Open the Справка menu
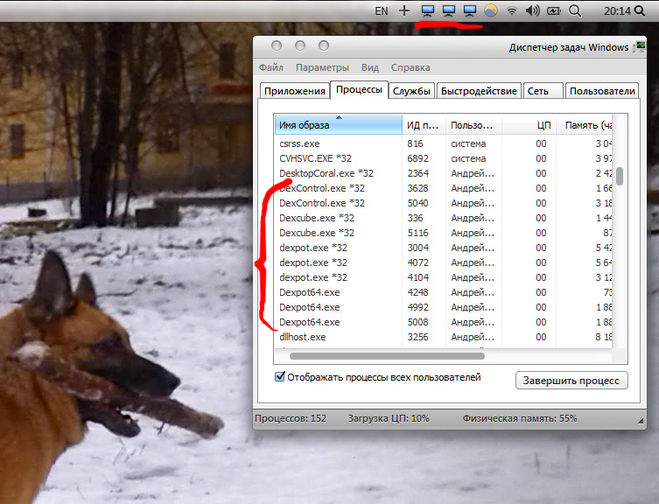Screen dimensions: 659x504 [x=410, y=68]
